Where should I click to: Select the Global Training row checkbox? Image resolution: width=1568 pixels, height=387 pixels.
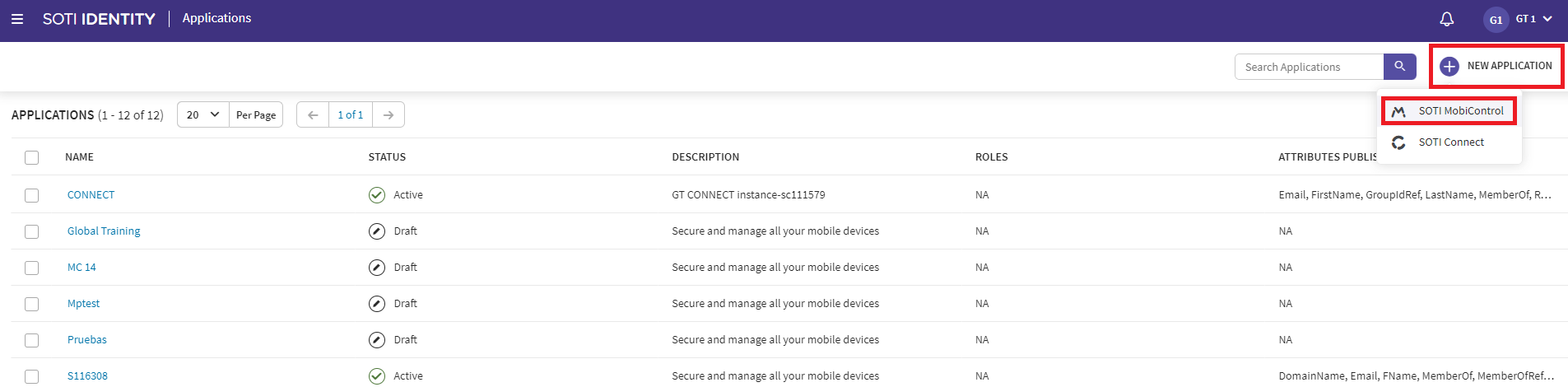(32, 231)
